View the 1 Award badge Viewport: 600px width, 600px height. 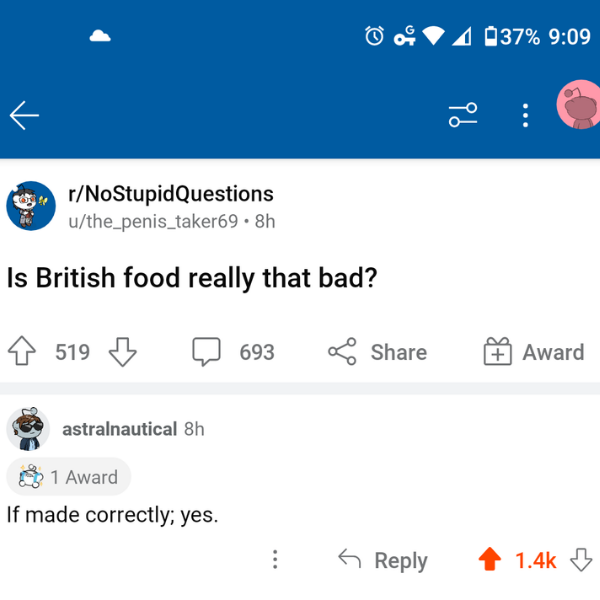69,477
